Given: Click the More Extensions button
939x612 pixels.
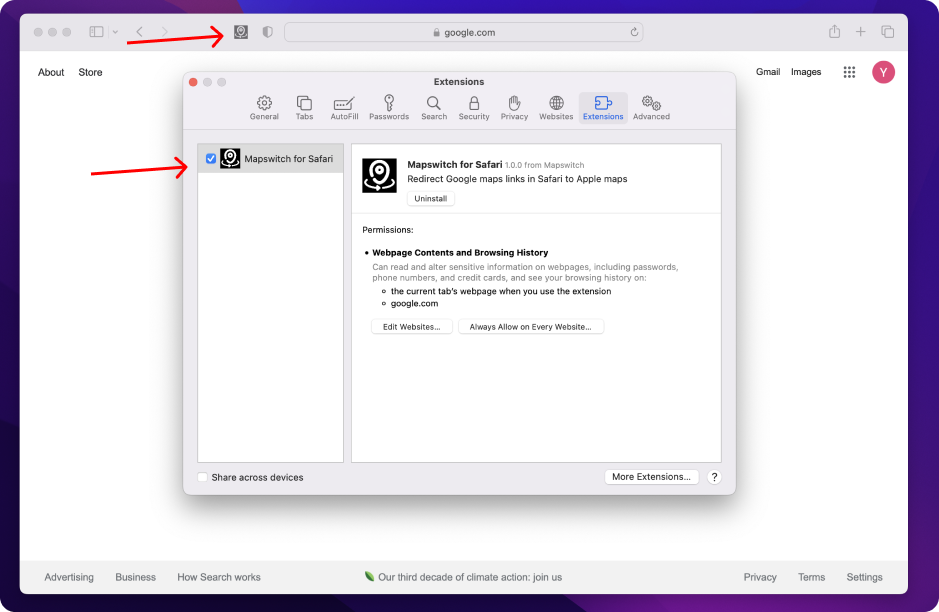Looking at the screenshot, I should (651, 476).
